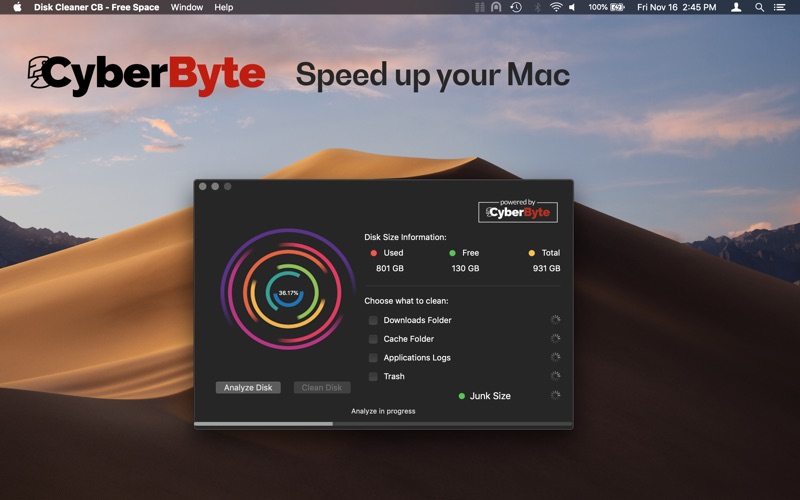800x500 pixels.
Task: Click the Analyze in progress status text
Action: [x=383, y=411]
